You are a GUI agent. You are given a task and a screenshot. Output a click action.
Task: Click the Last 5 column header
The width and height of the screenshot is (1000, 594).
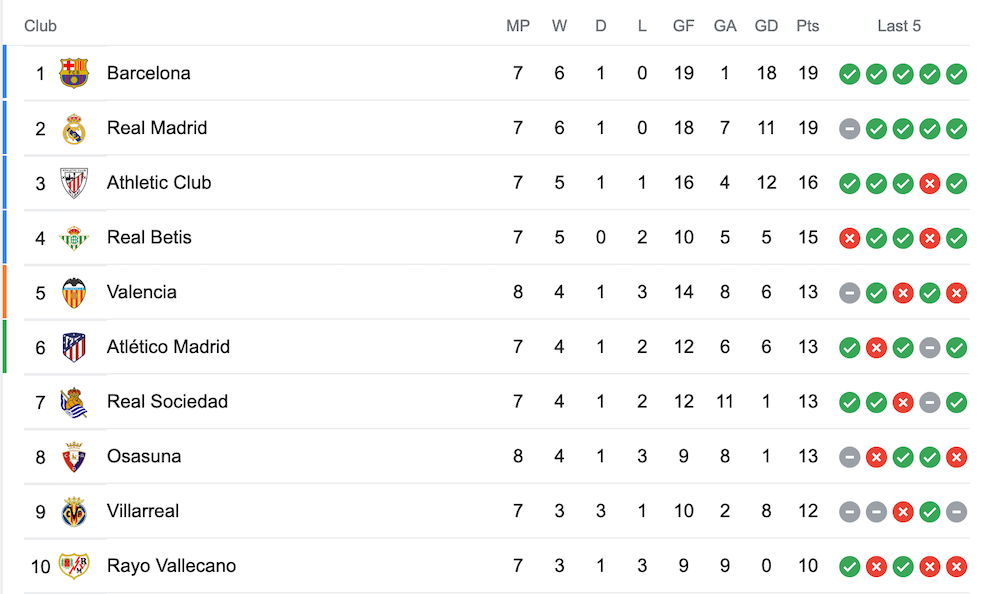[x=899, y=26]
